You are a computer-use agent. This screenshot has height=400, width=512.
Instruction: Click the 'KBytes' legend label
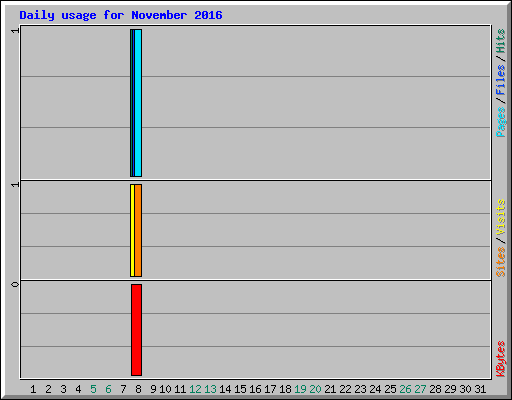(x=500, y=359)
